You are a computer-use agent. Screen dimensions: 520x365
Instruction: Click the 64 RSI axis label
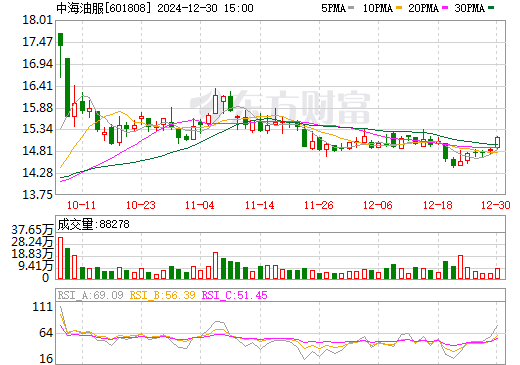46,333
